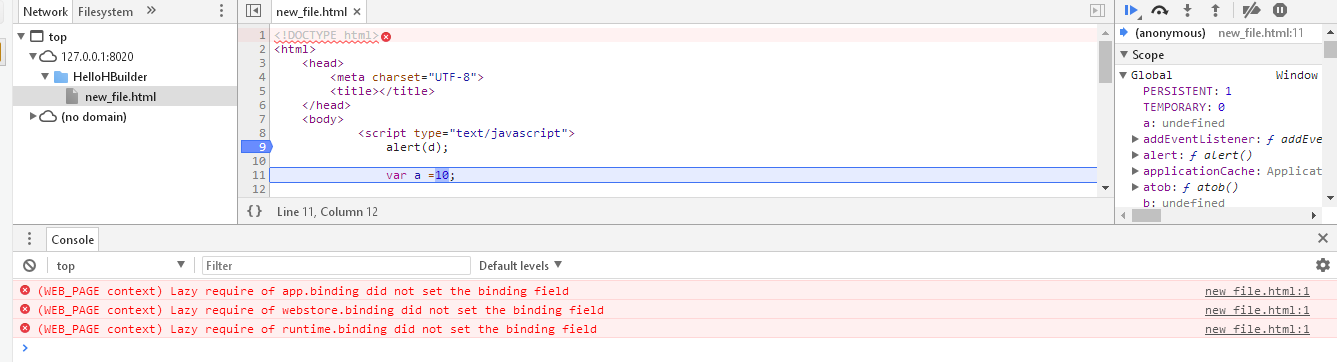Open new_file.html:1 link for runtime.binding error

(x=1257, y=329)
